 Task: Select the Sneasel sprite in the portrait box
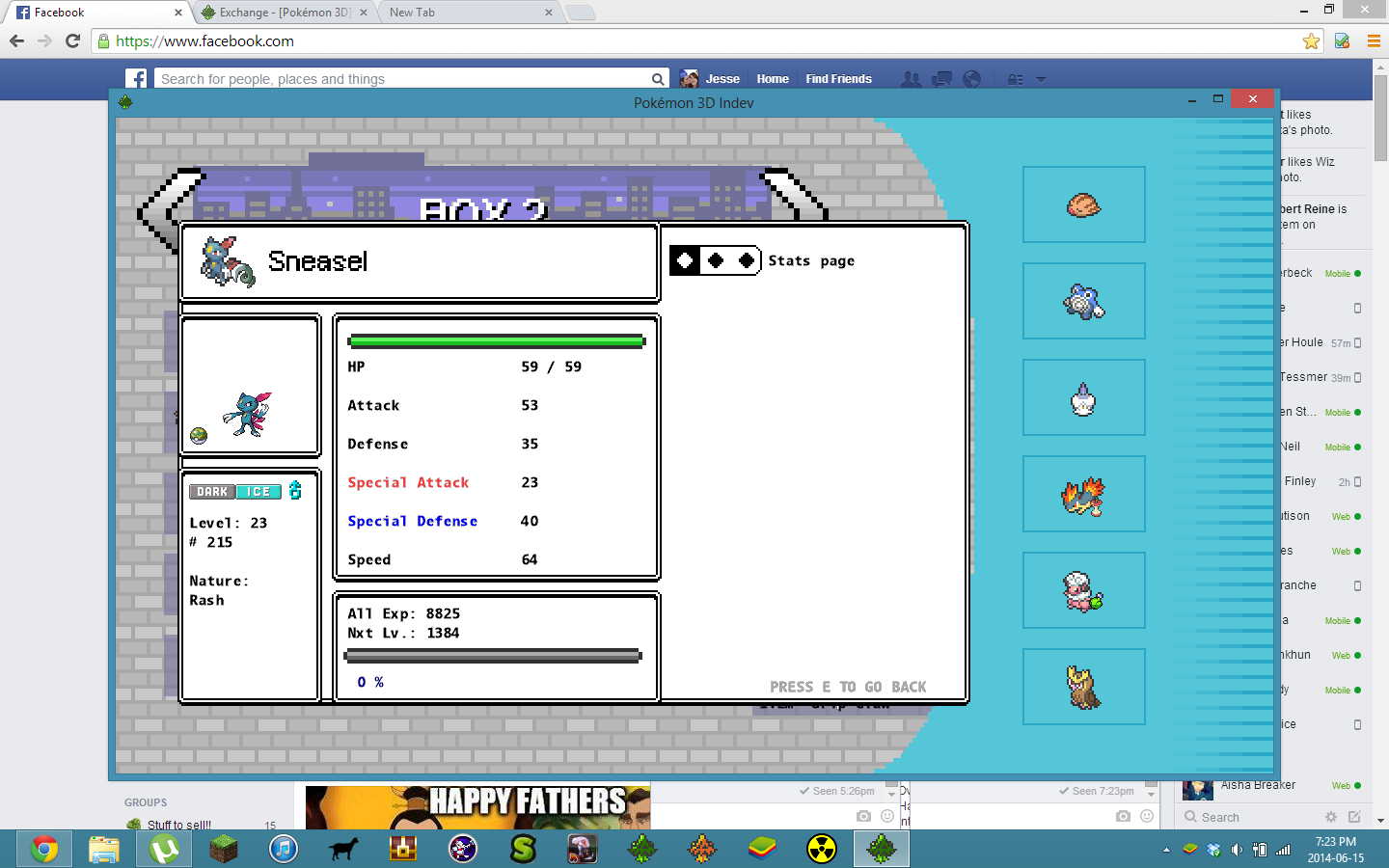tap(248, 415)
